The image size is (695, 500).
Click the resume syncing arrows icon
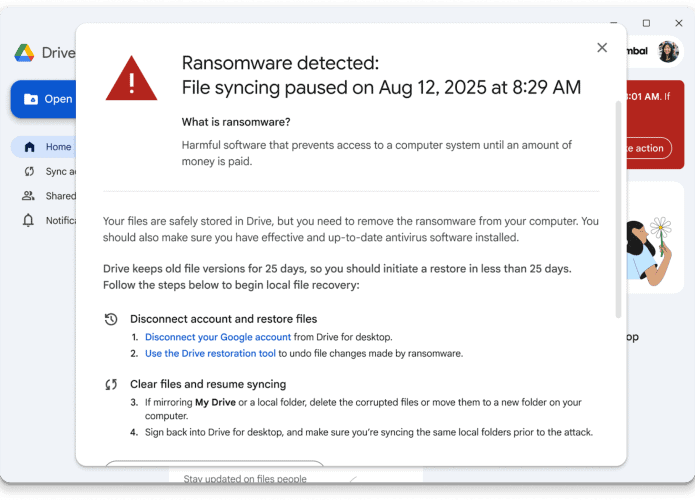pyautogui.click(x=111, y=384)
